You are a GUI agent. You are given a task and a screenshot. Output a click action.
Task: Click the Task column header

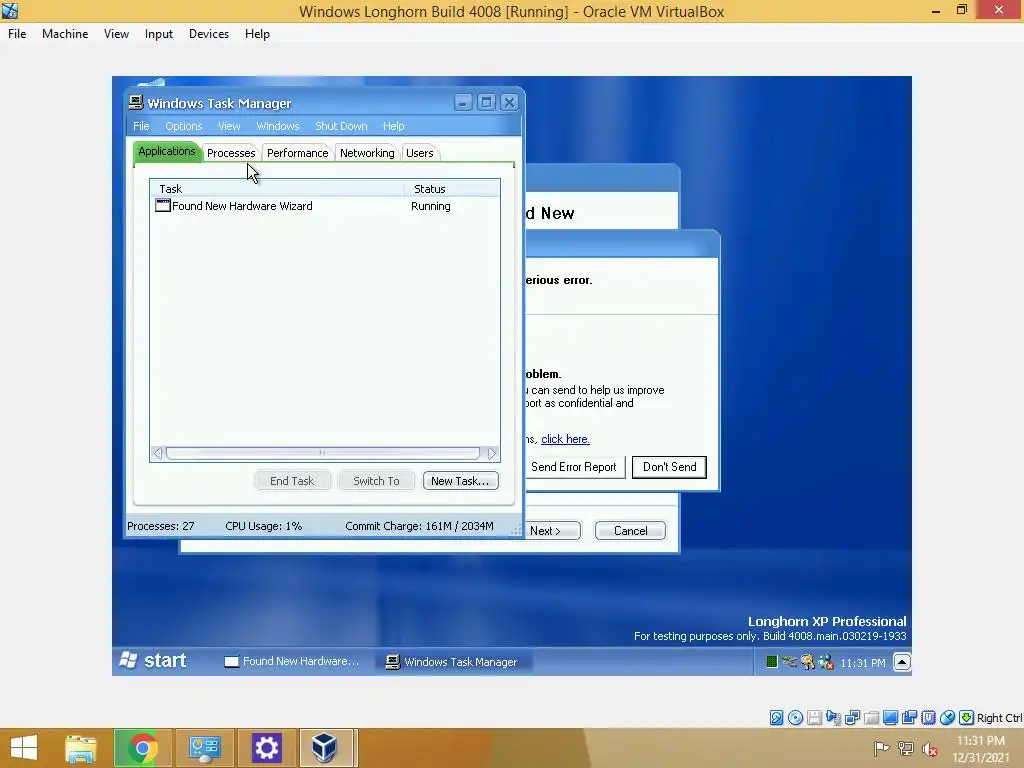coord(278,189)
